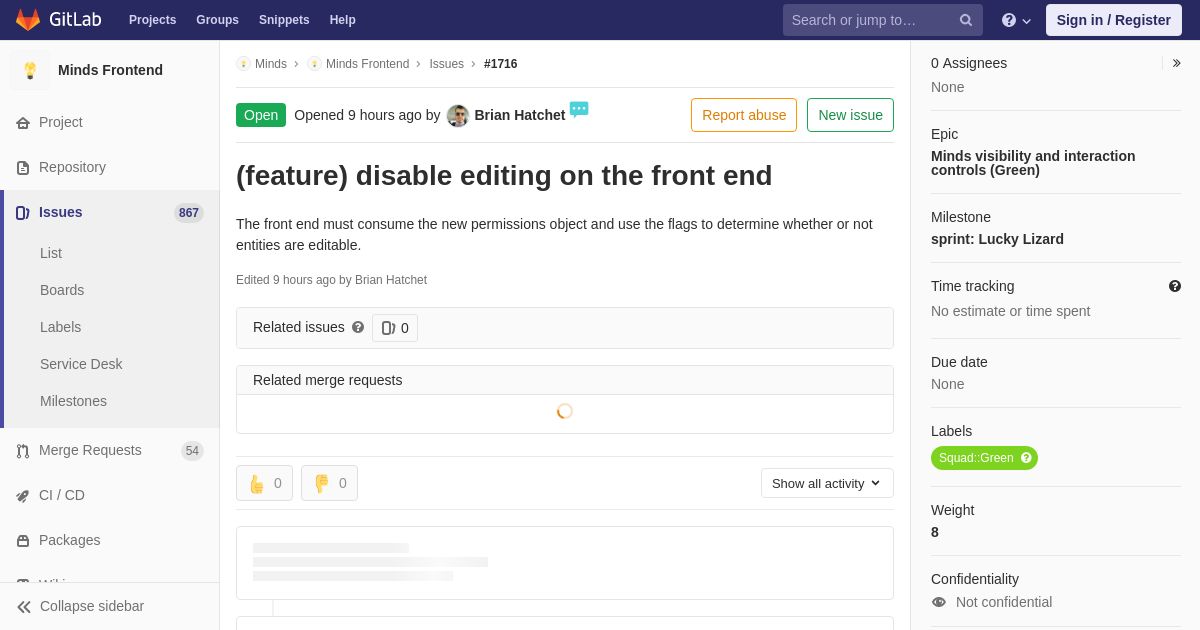
Task: Open Labels in sidebar
Action: click(x=60, y=327)
